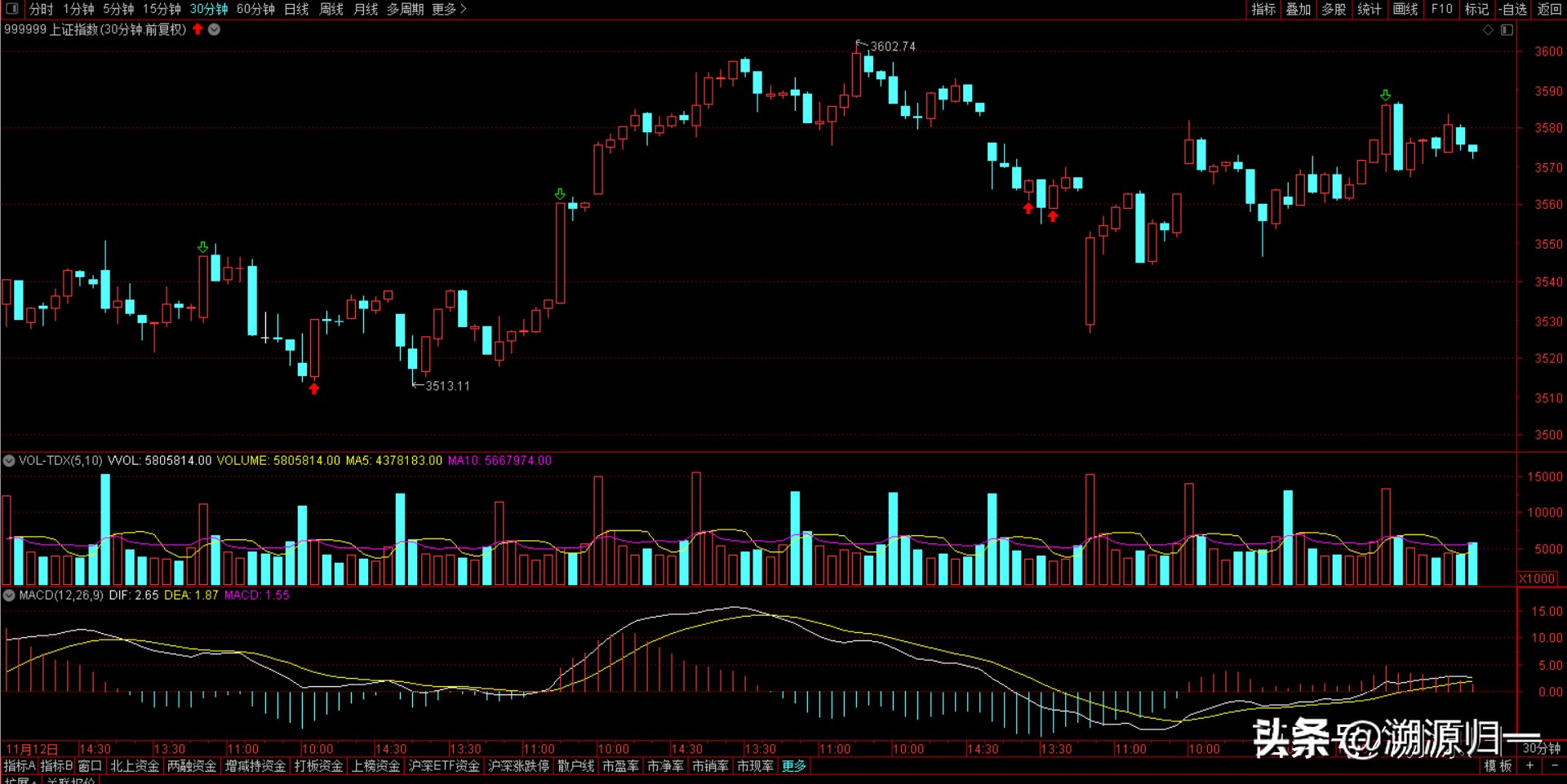Click the VOLUME: 5805814.00 value
This screenshot has width=1567, height=784.
tap(278, 461)
